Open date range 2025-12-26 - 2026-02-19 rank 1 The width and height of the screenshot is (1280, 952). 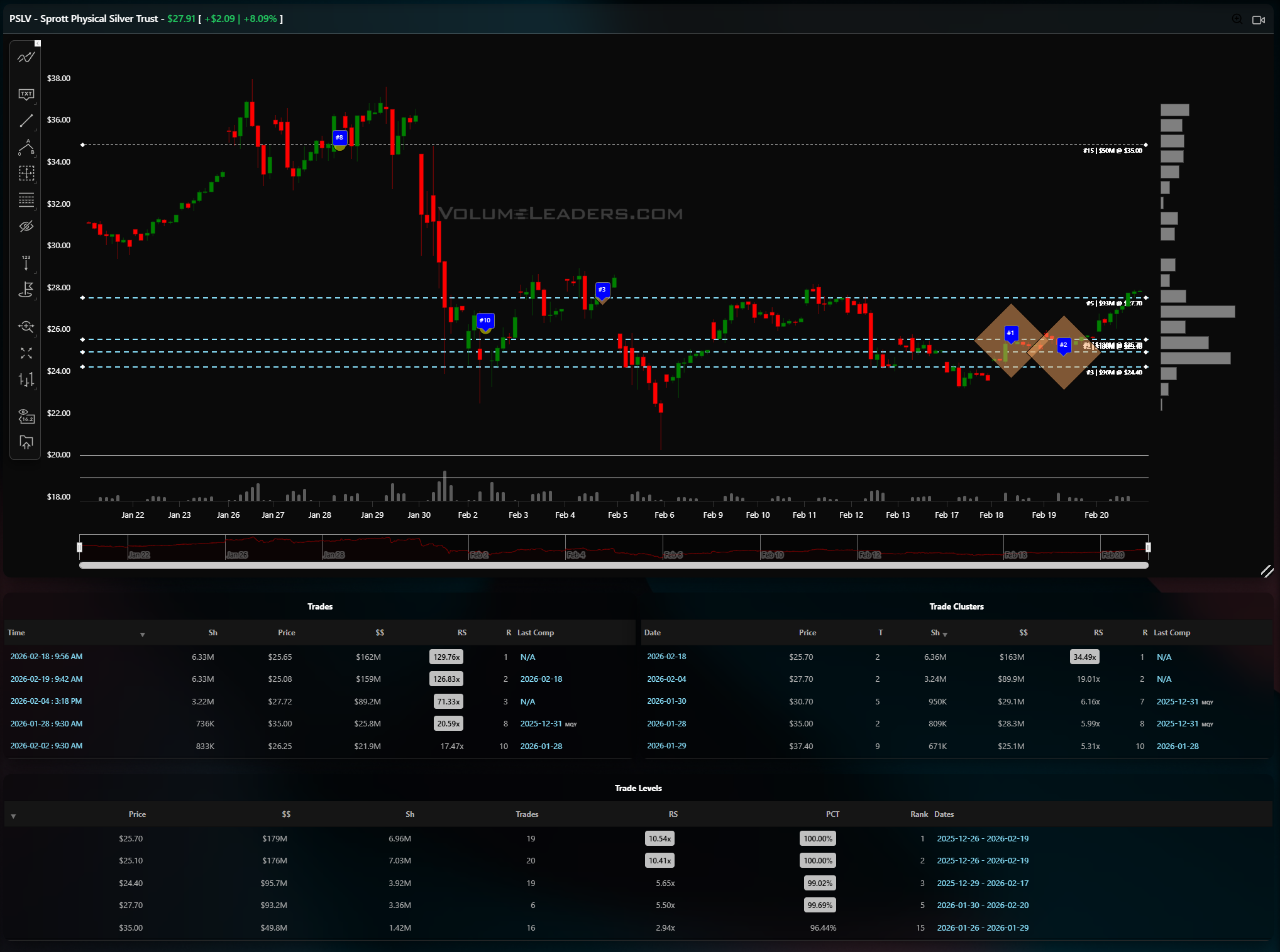(982, 839)
